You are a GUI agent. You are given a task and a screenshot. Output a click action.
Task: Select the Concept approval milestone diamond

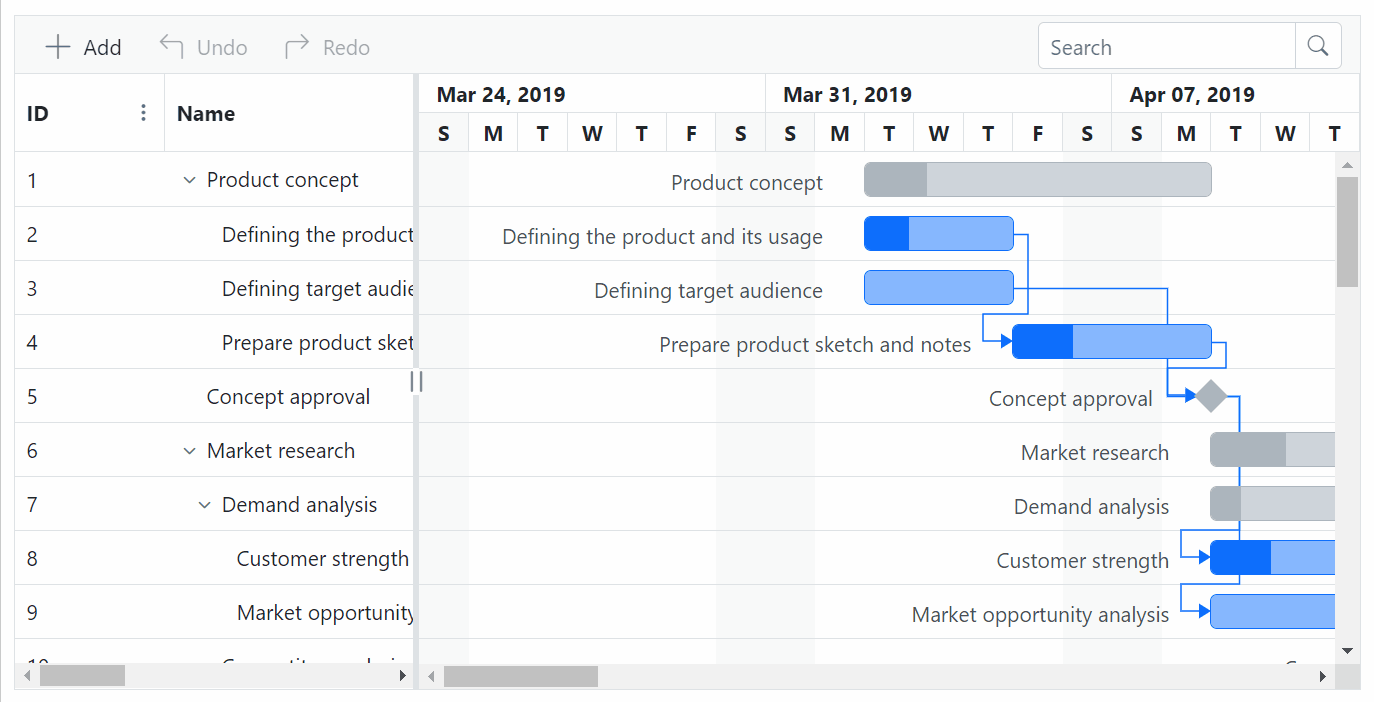pos(1209,395)
